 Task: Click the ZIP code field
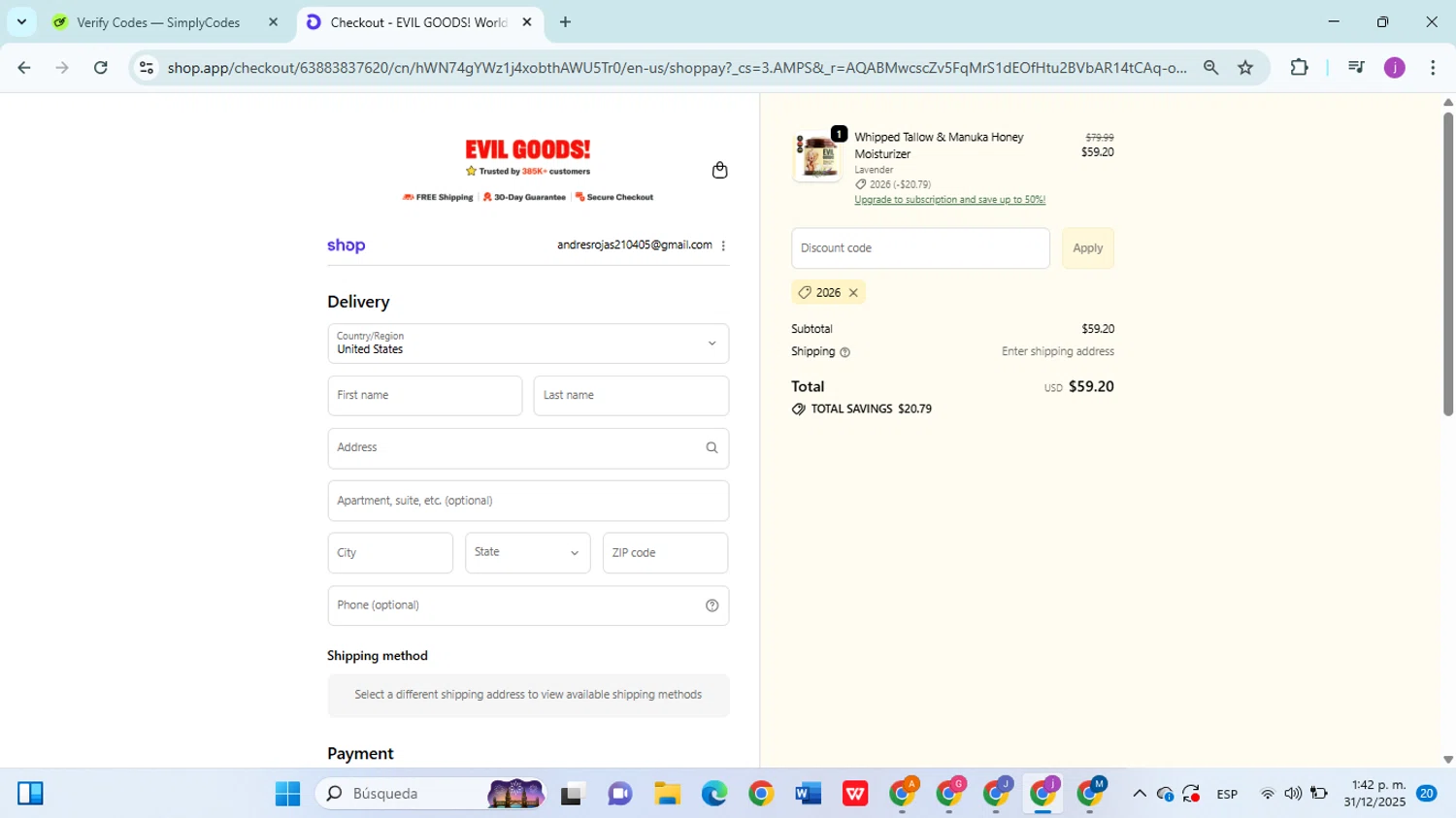665,553
